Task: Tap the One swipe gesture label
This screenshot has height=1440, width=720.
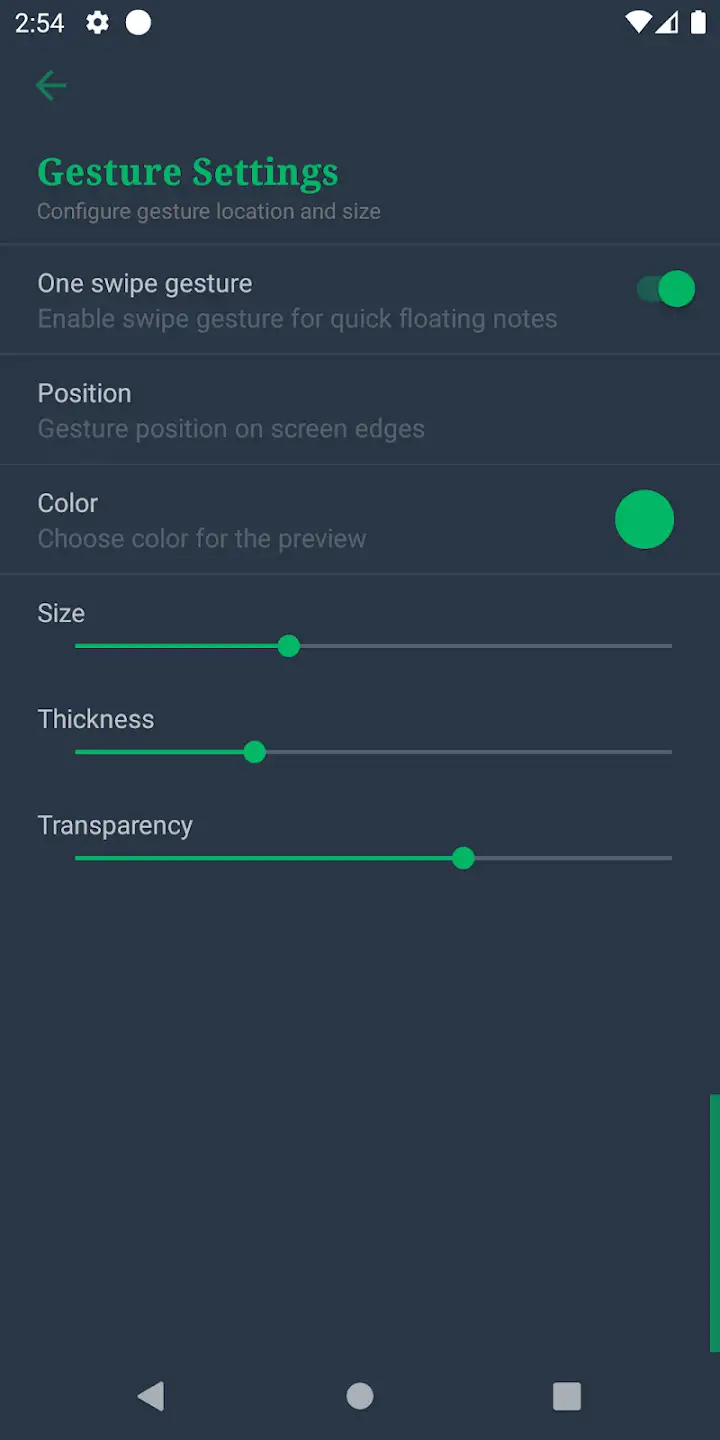Action: pyautogui.click(x=145, y=283)
